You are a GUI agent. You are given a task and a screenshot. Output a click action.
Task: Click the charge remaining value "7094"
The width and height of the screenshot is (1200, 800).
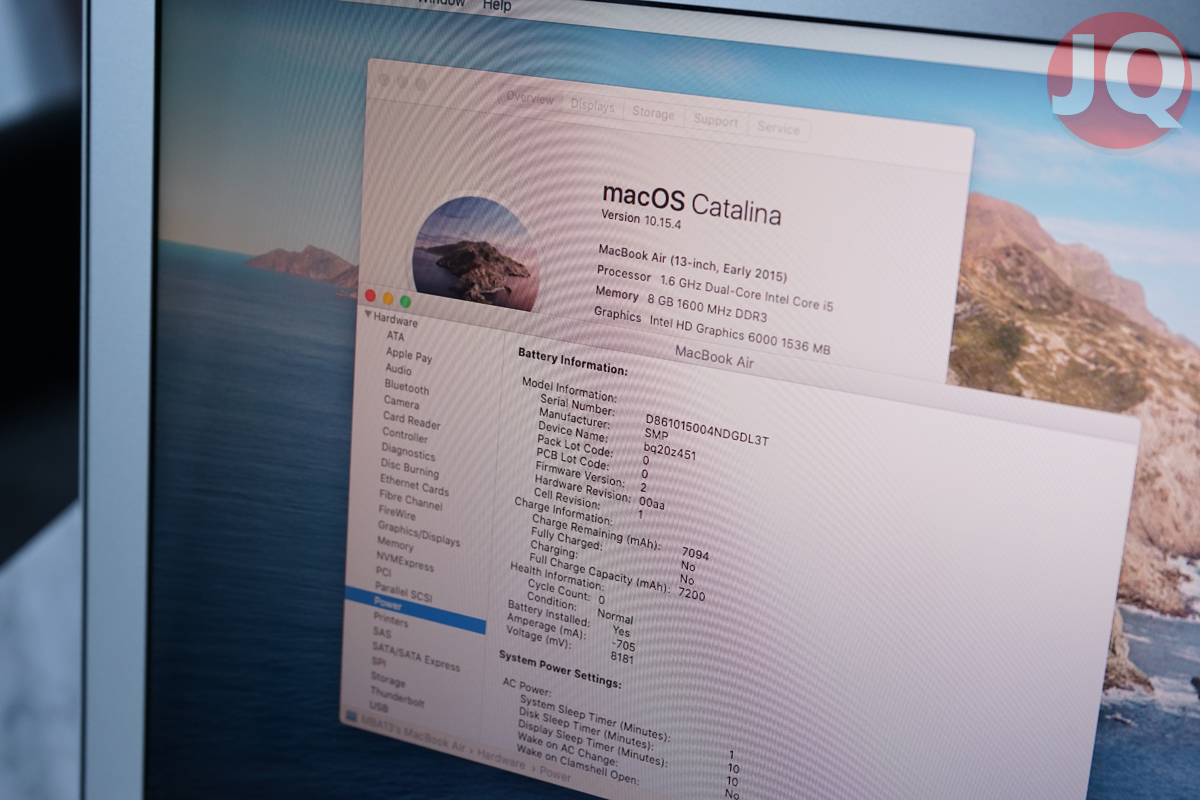(x=695, y=554)
